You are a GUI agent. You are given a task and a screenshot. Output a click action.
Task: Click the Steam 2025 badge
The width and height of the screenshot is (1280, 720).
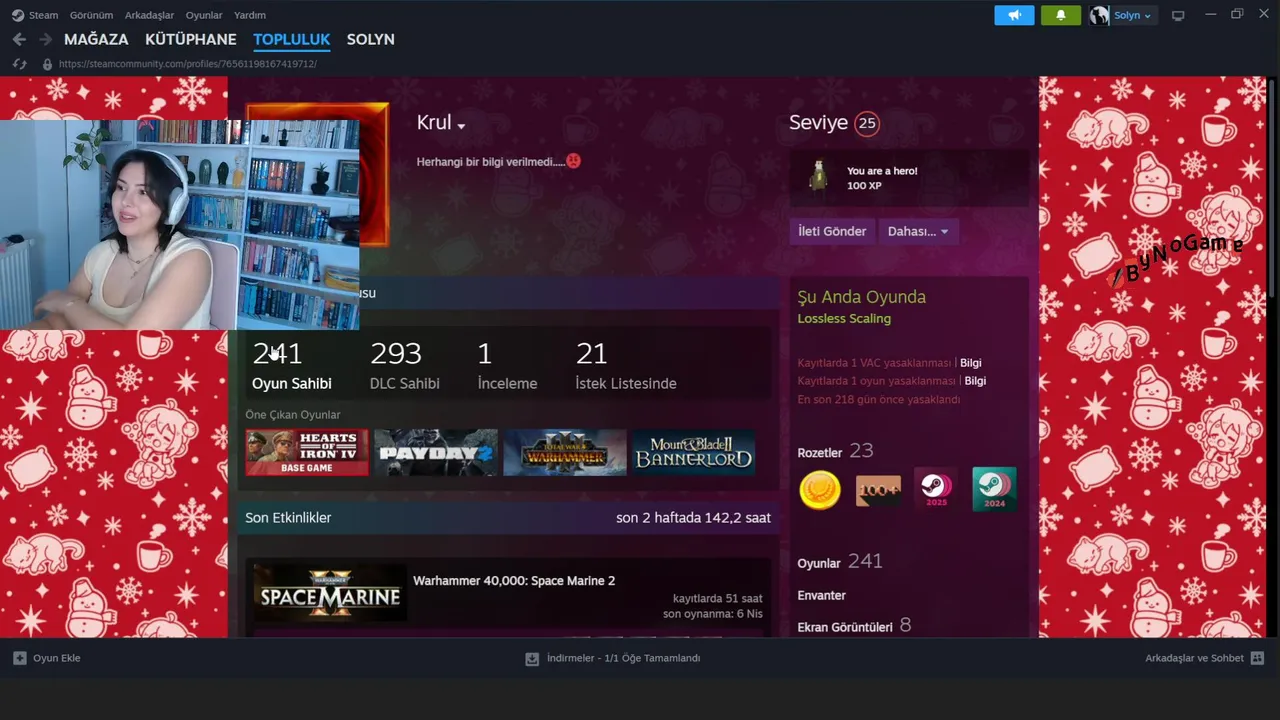[x=936, y=489]
